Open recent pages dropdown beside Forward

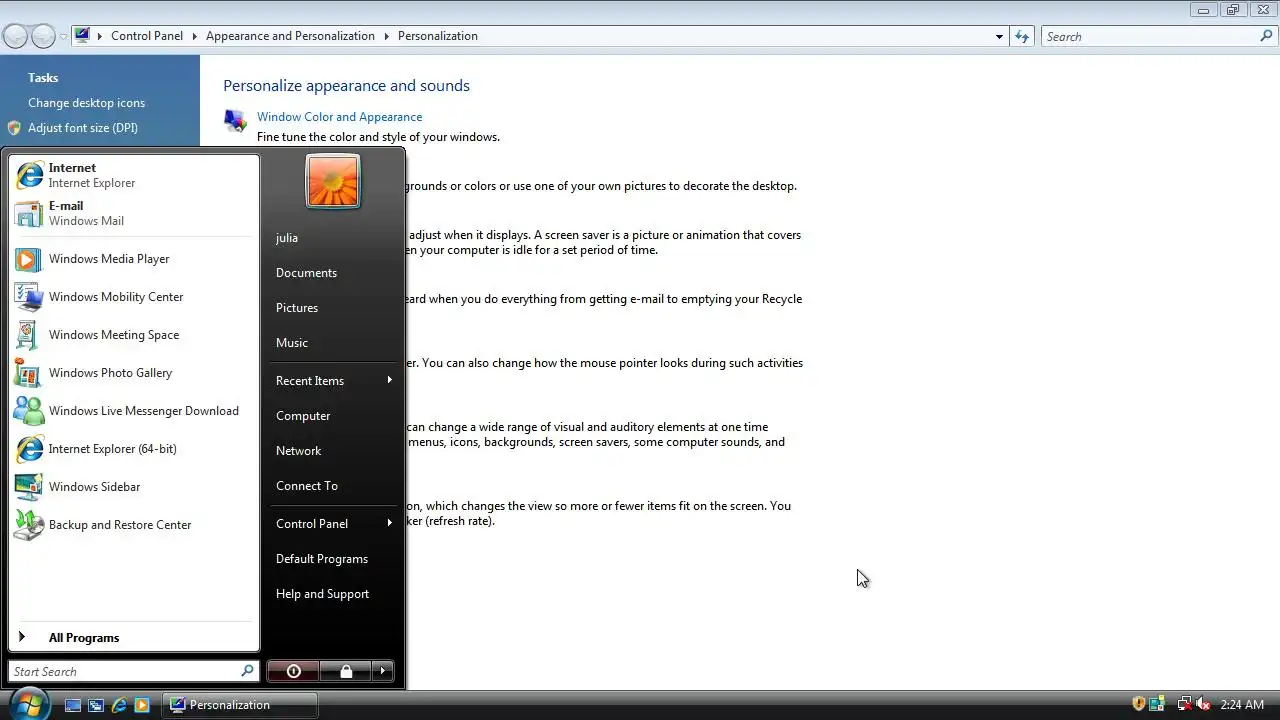[63, 36]
